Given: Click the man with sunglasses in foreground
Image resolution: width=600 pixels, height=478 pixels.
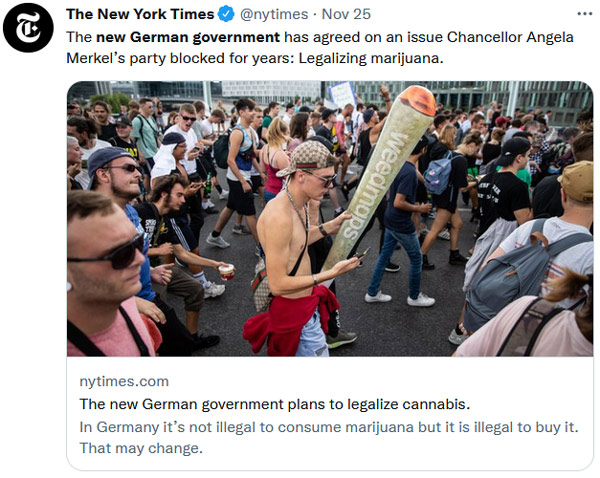Looking at the screenshot, I should pyautogui.click(x=111, y=274).
